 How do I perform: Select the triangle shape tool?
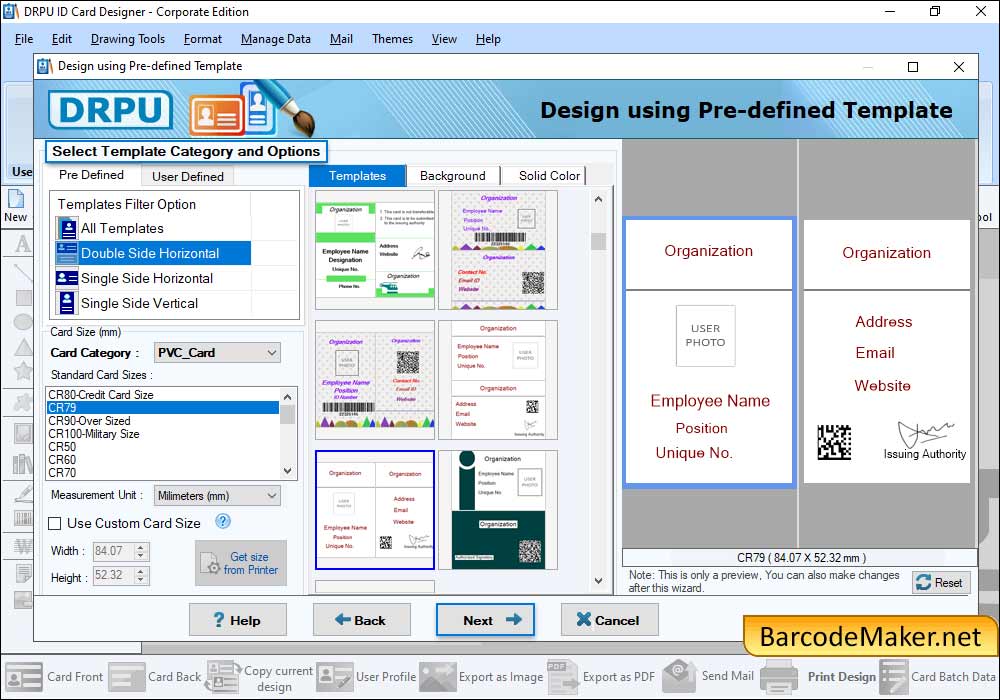[x=23, y=347]
